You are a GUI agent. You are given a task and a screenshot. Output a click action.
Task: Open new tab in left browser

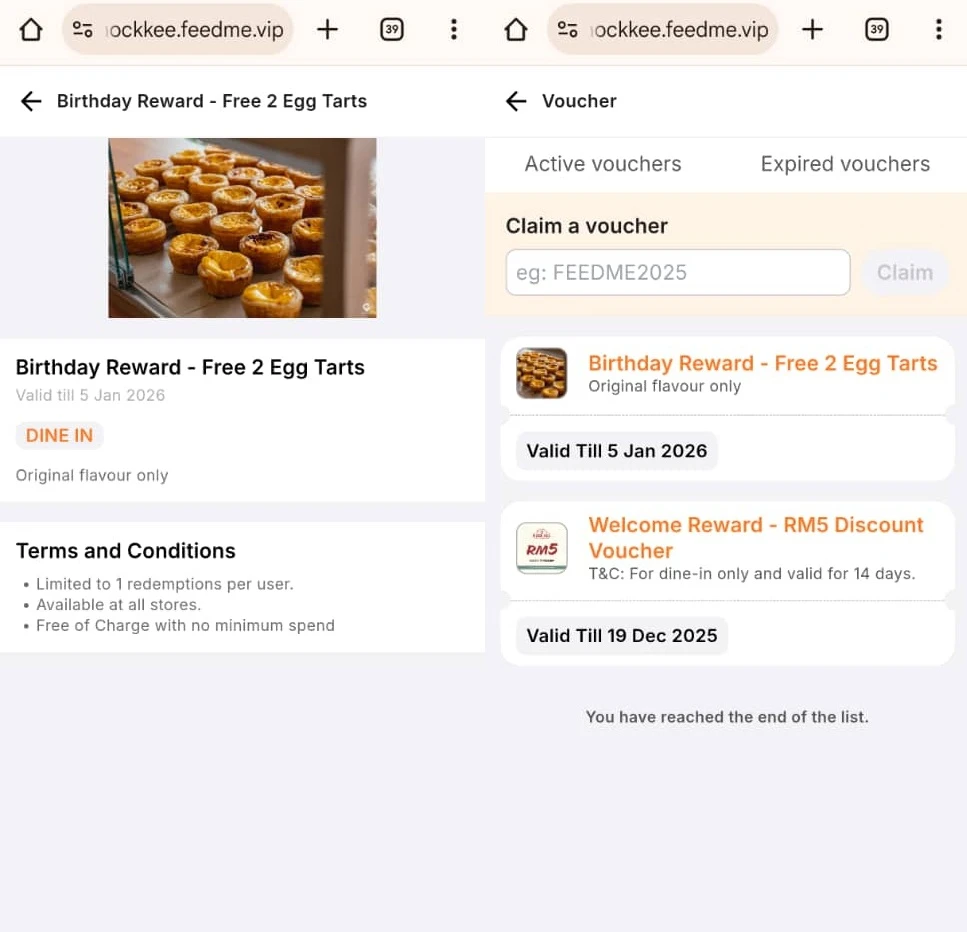click(x=327, y=30)
